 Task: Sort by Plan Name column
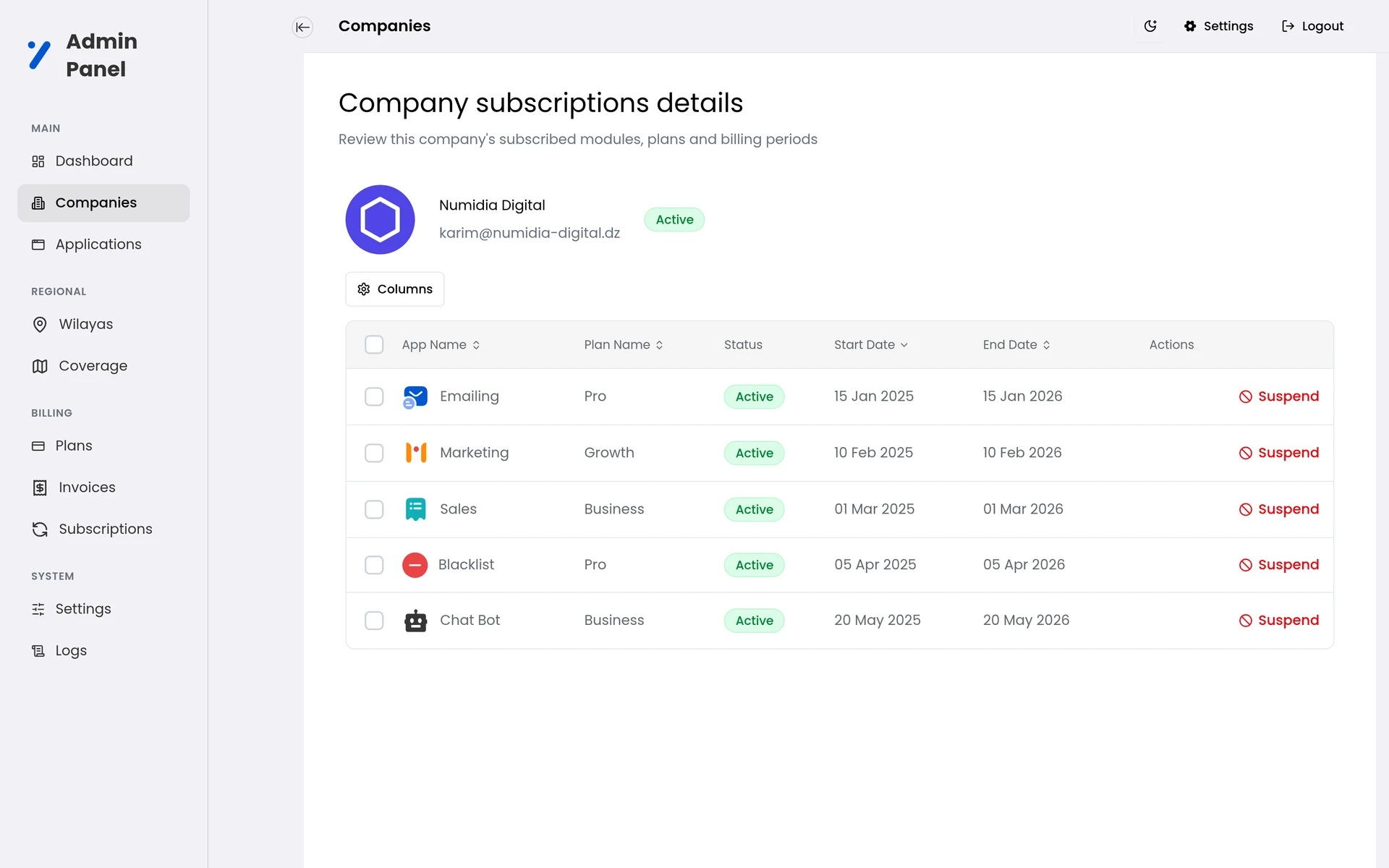(624, 345)
